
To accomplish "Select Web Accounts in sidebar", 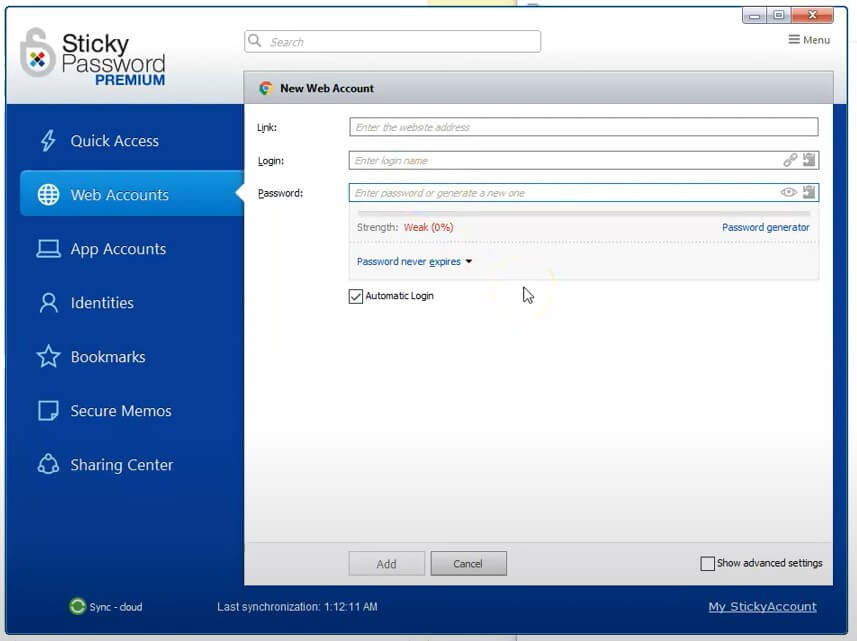I will [131, 193].
